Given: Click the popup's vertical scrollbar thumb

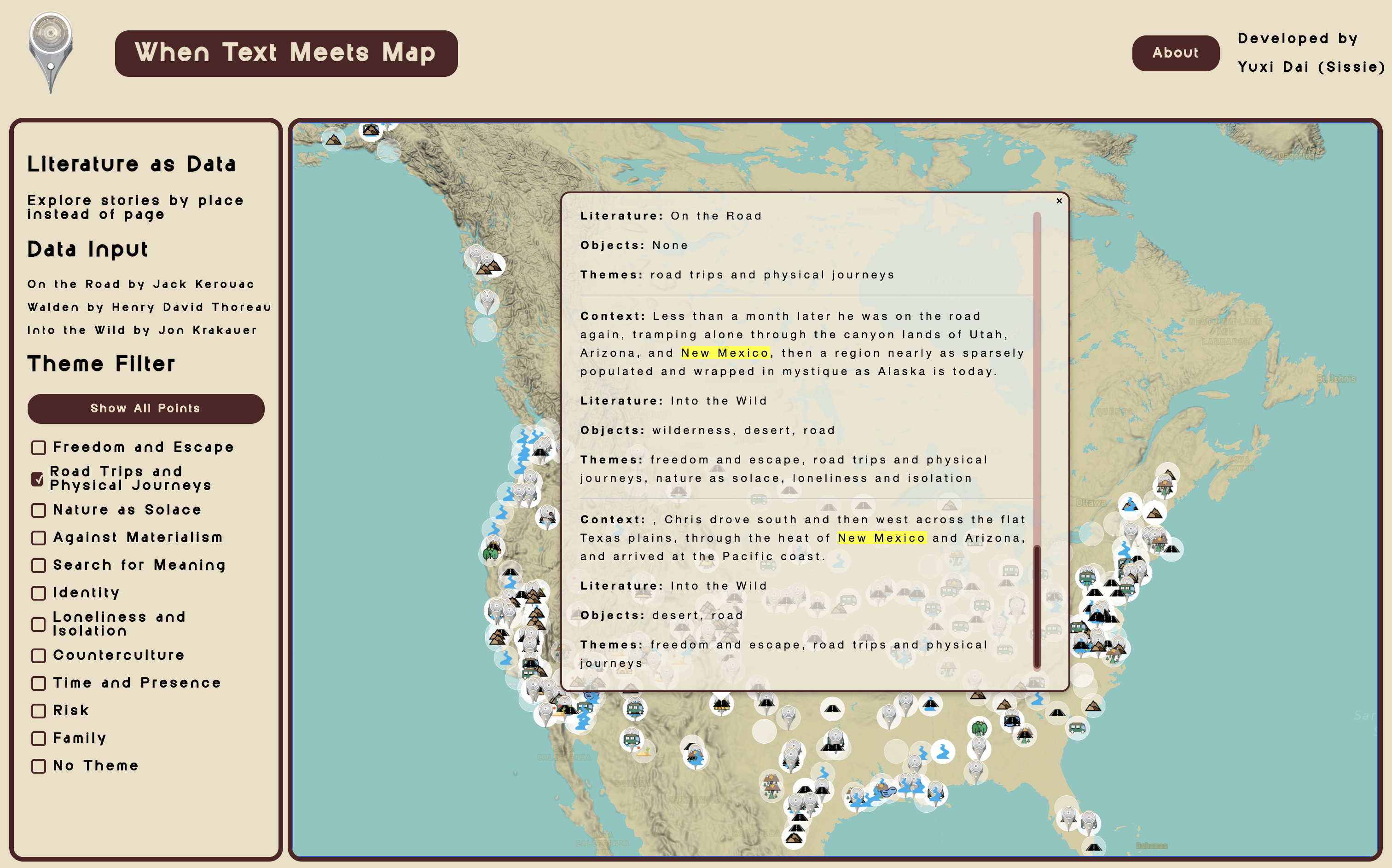Looking at the screenshot, I should tap(1037, 606).
